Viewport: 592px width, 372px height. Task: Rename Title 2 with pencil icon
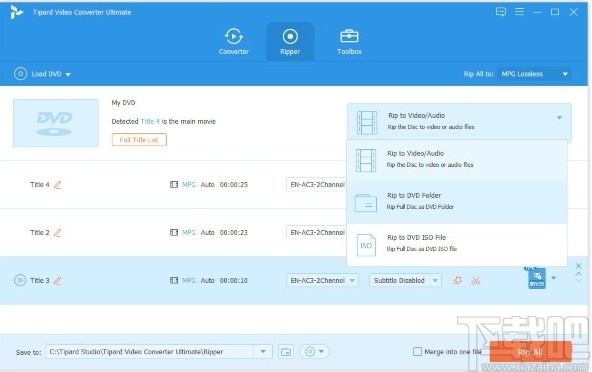57,233
